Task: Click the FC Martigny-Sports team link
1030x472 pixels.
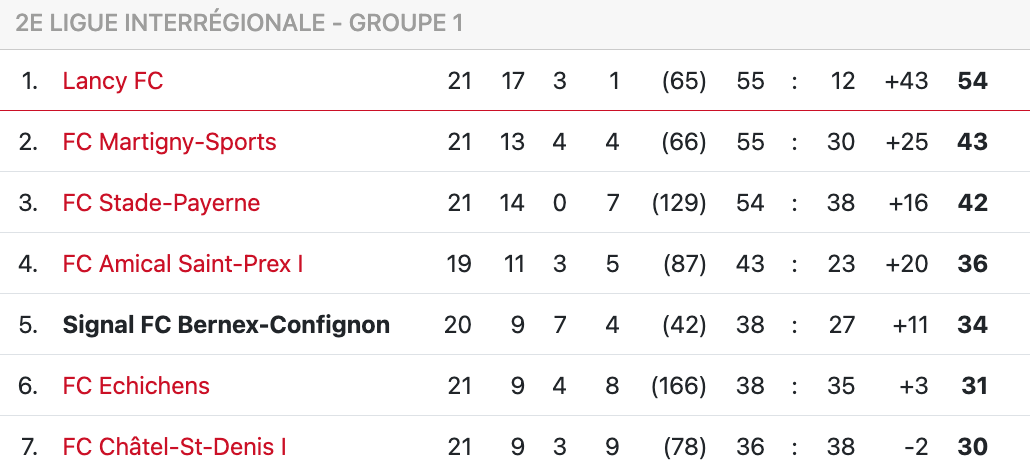Action: 169,142
